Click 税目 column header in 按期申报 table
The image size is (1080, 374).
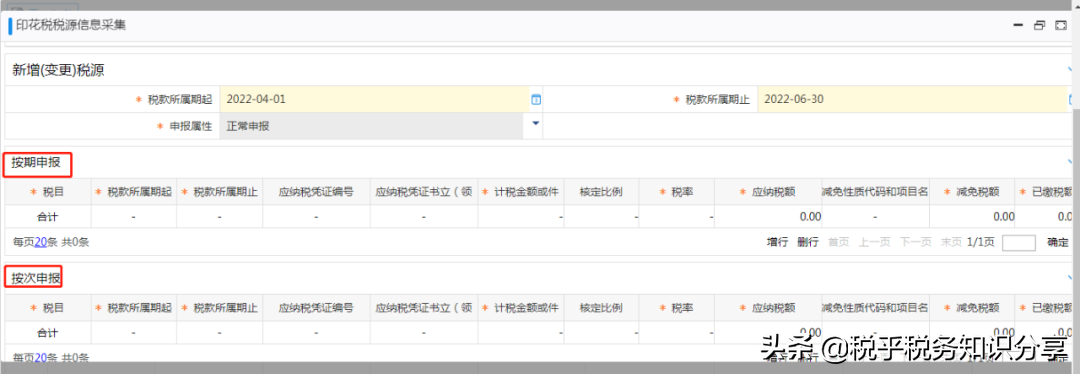[x=53, y=192]
